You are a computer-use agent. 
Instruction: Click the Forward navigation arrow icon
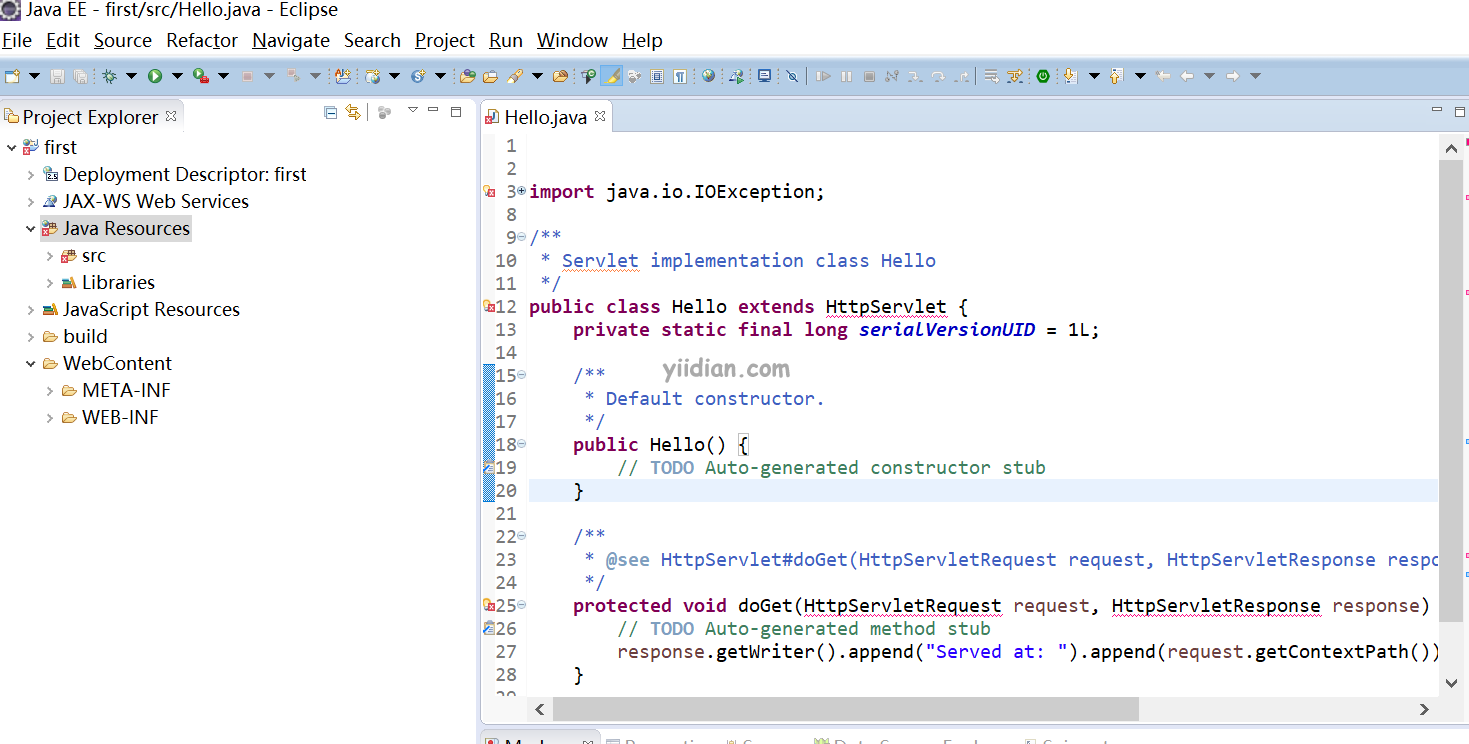tap(1233, 76)
